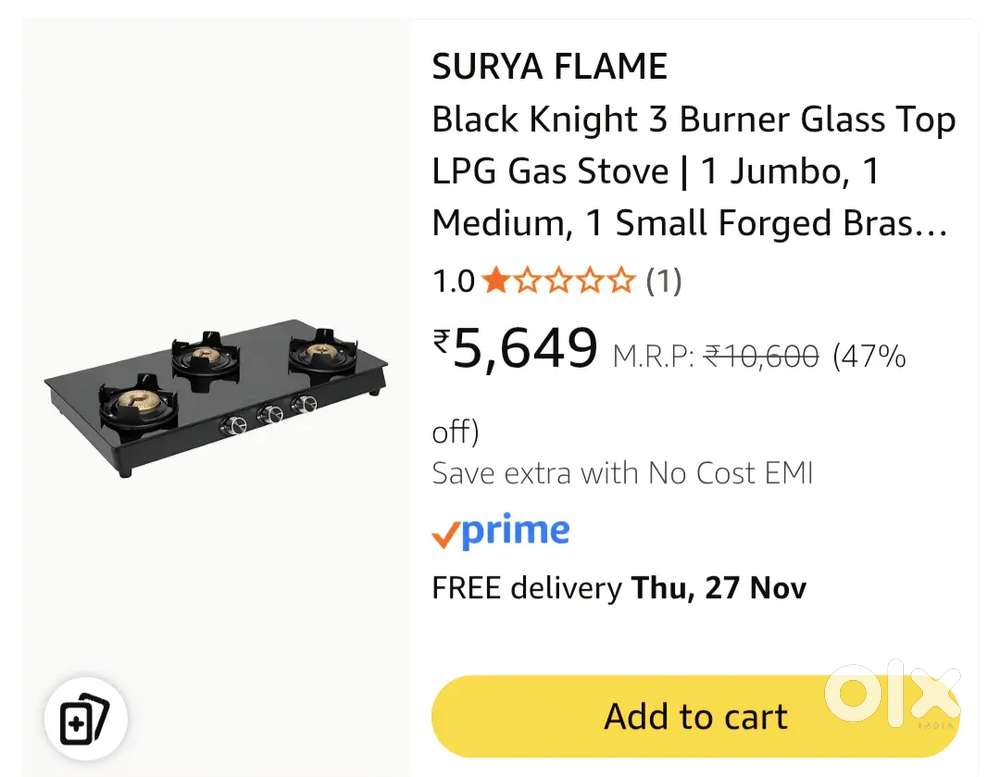The image size is (1000, 777).
Task: Select Add to cart
Action: point(694,716)
